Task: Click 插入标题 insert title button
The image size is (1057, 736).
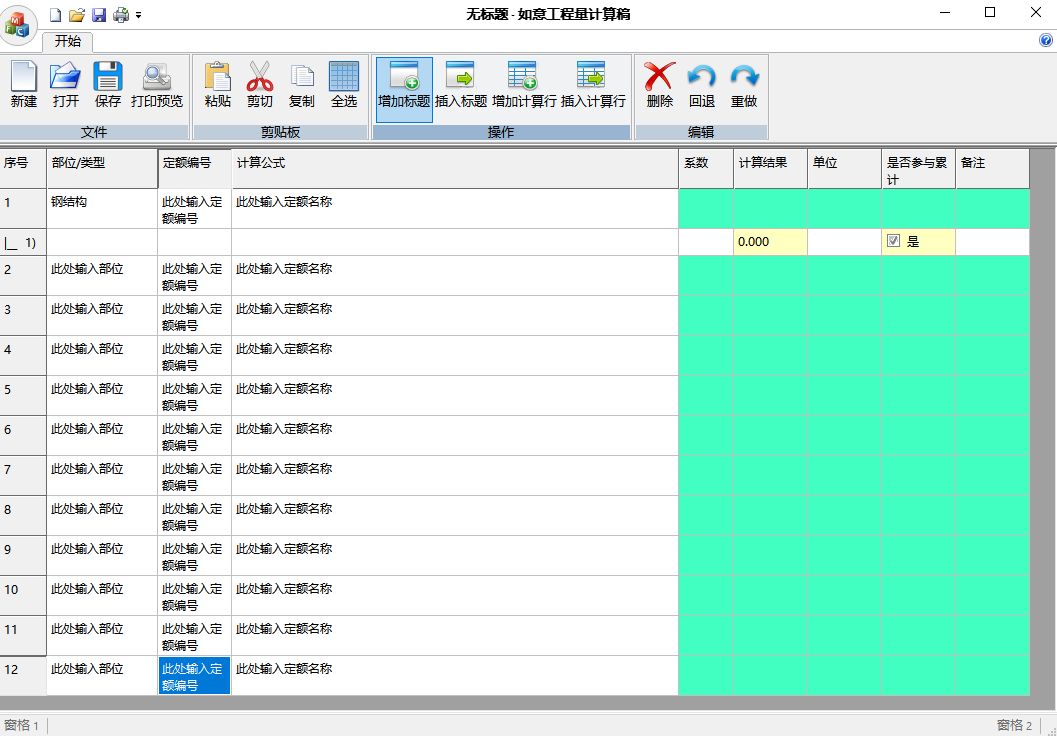Action: click(461, 85)
